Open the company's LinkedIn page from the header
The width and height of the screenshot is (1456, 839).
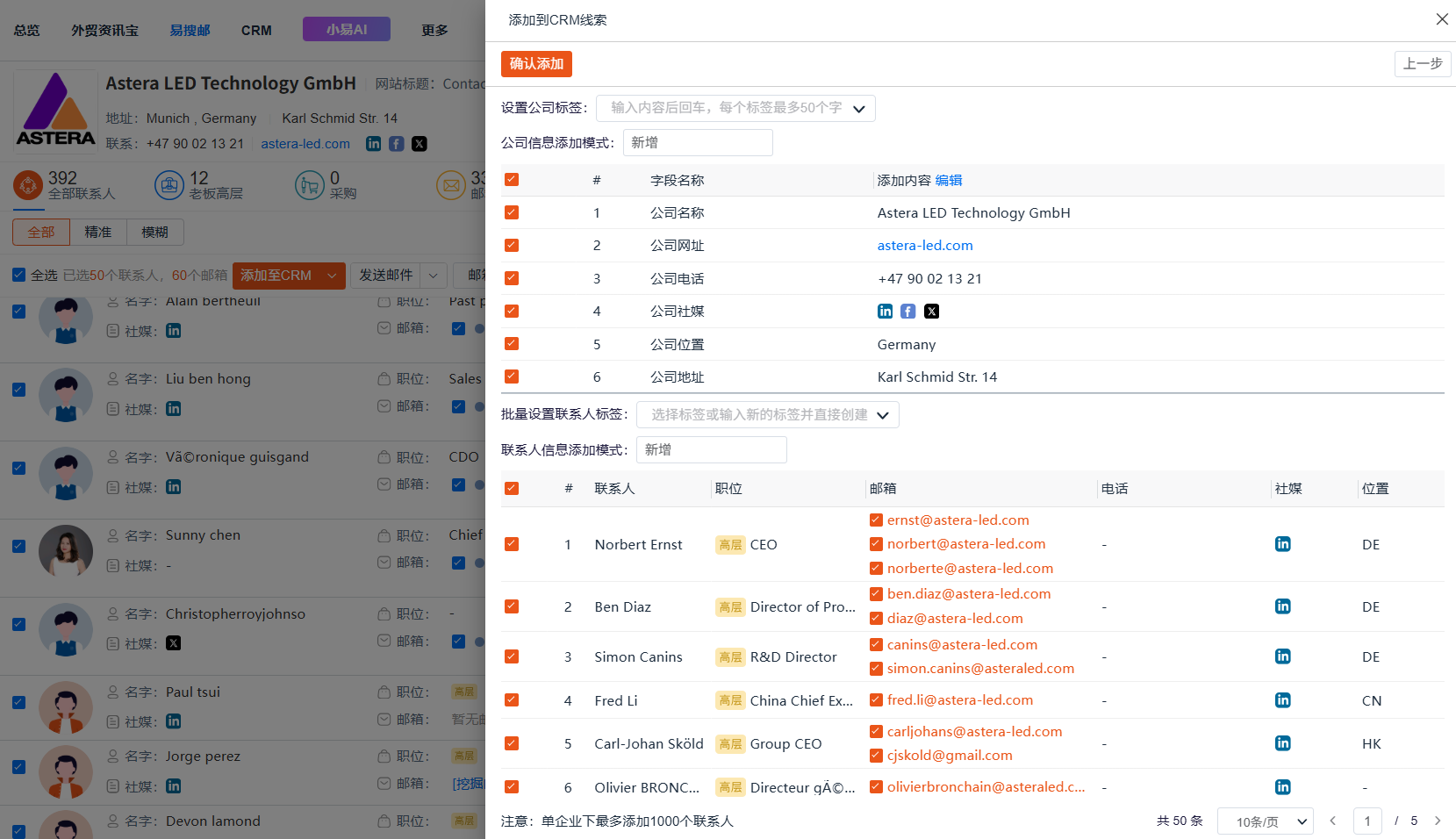click(373, 143)
